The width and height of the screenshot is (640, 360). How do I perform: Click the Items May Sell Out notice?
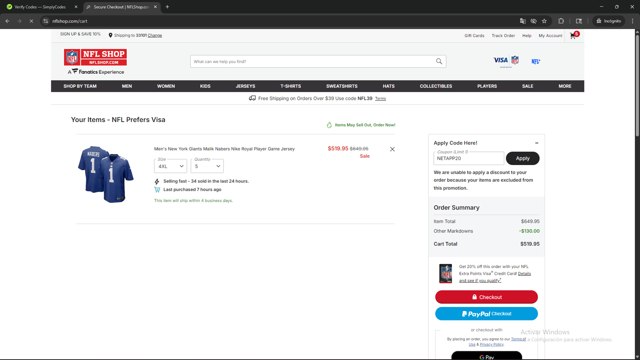click(361, 125)
